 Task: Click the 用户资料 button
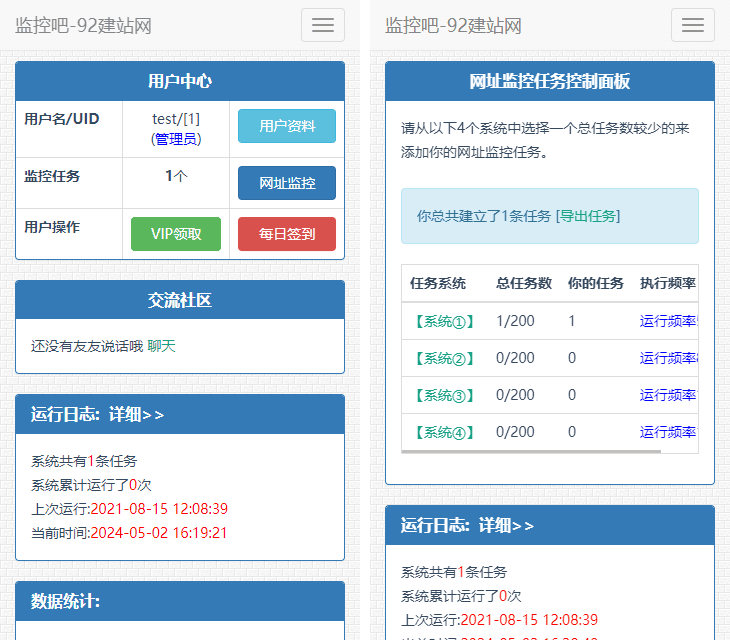coord(286,126)
